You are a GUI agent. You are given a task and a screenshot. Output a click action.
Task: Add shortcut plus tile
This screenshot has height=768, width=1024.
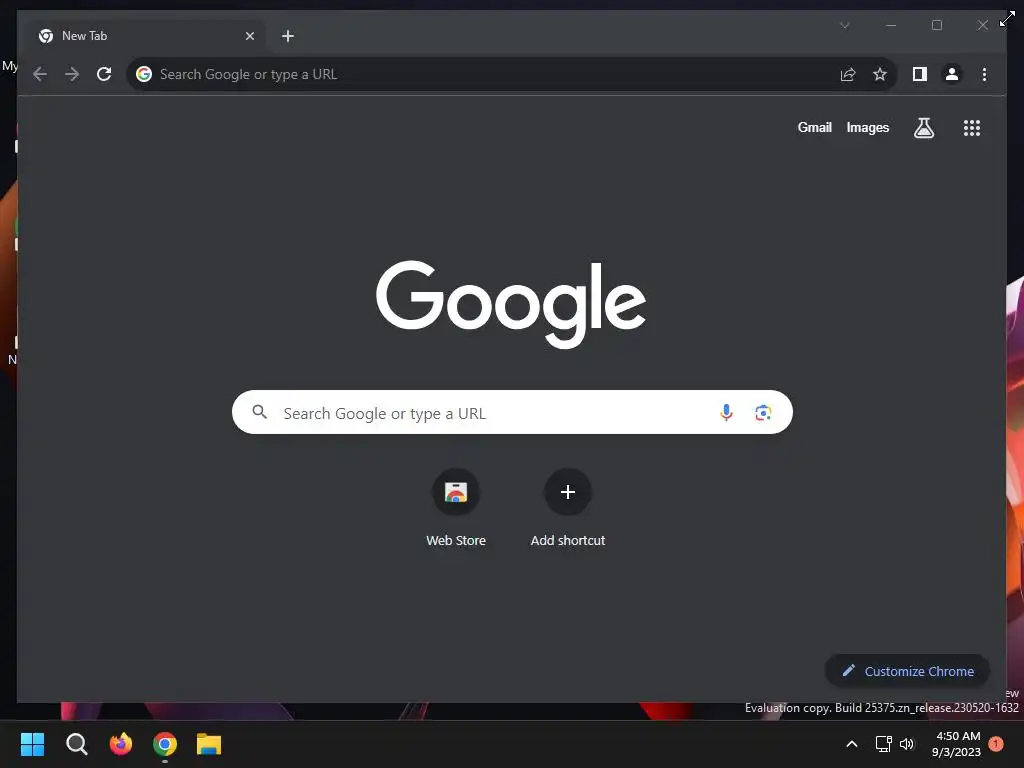pyautogui.click(x=568, y=508)
